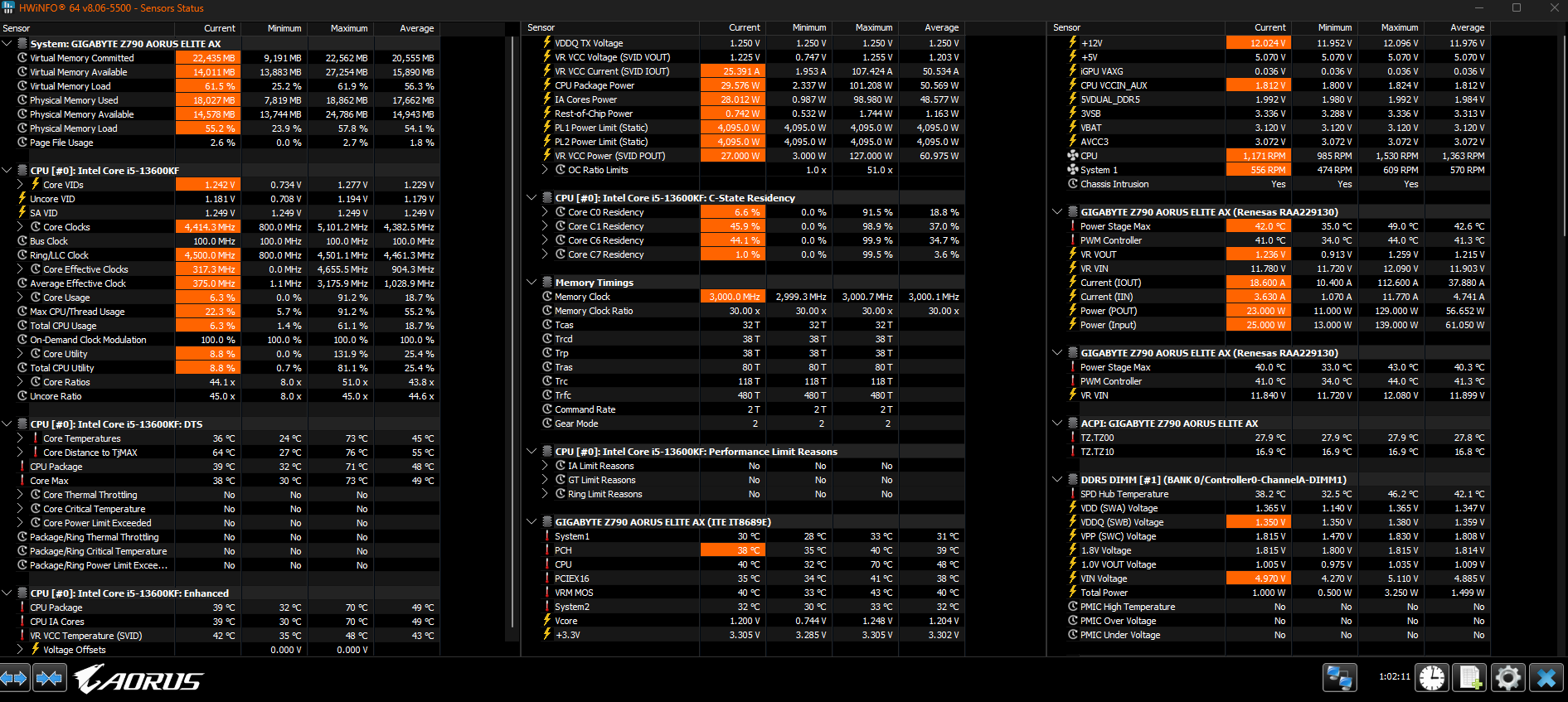1568x702 pixels.
Task: Click the thermometer icon beside PCH
Action: click(x=547, y=550)
